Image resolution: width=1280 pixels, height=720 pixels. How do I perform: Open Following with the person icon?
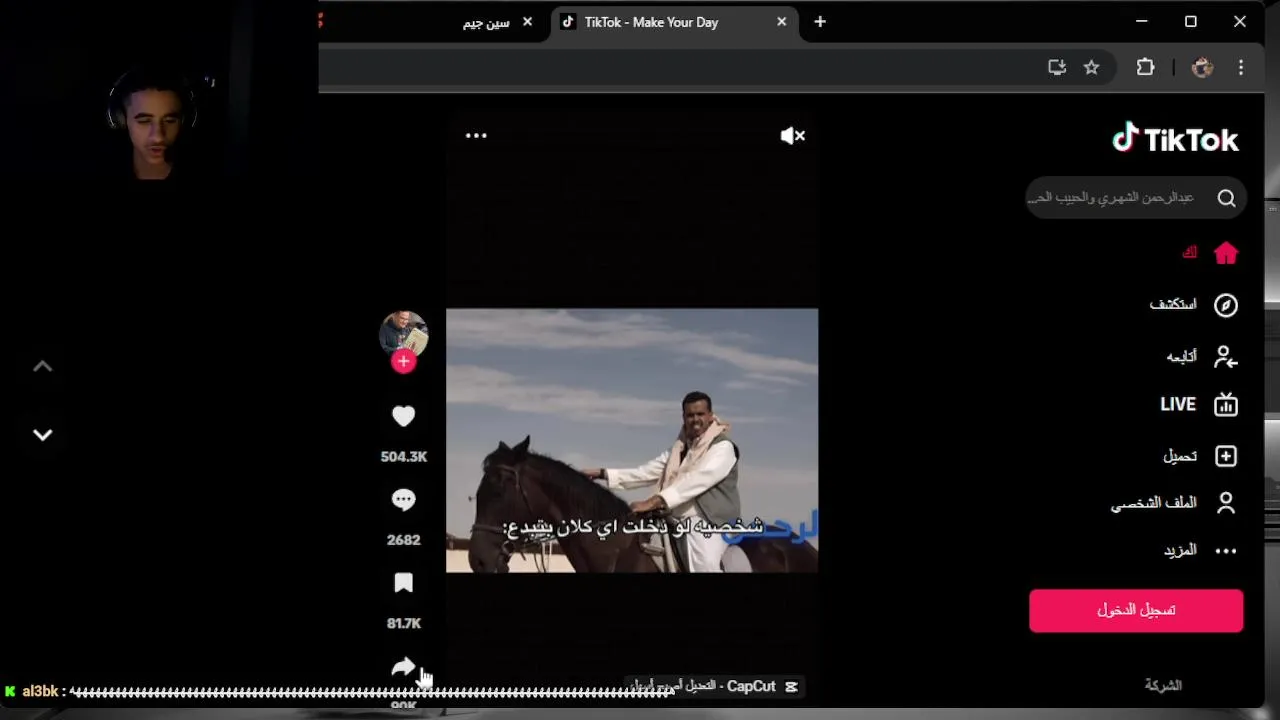coord(1226,356)
